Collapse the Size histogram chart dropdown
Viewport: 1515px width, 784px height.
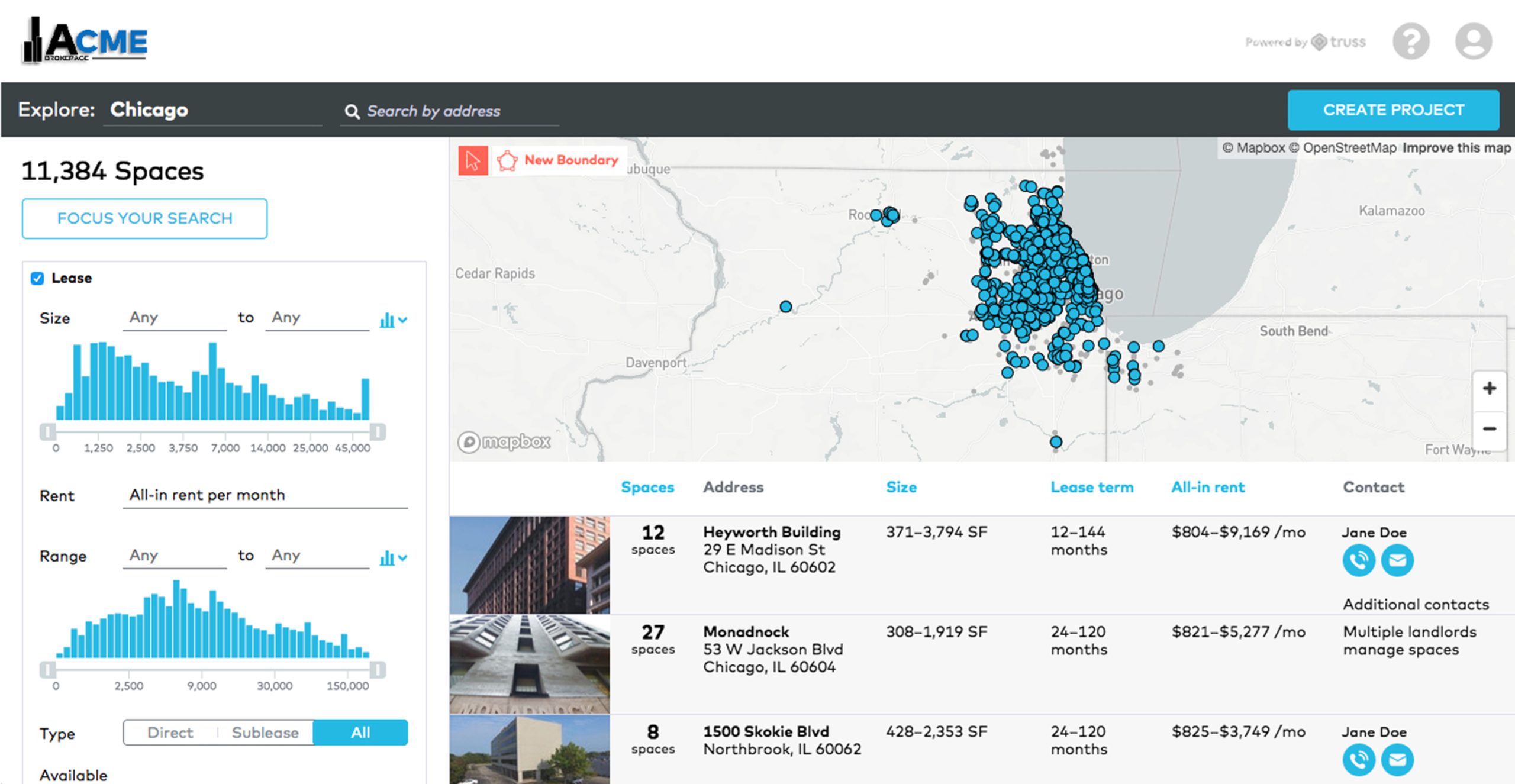pos(393,320)
